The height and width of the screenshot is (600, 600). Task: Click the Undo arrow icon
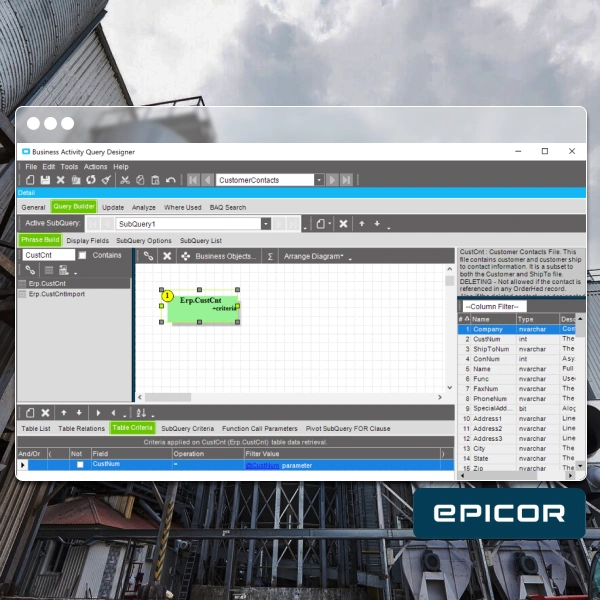171,180
